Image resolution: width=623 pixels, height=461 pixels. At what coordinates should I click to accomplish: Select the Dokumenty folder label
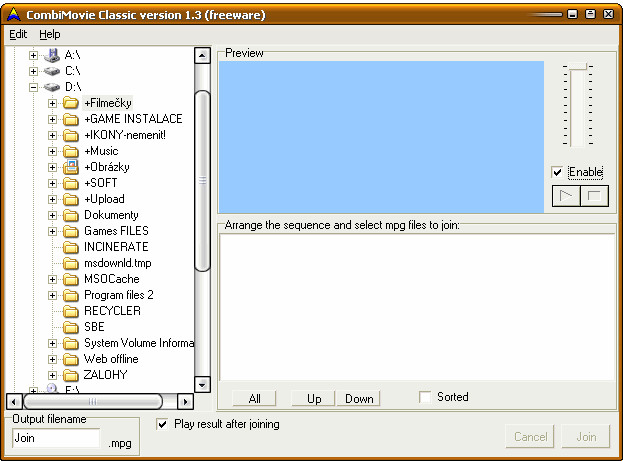pyautogui.click(x=111, y=215)
